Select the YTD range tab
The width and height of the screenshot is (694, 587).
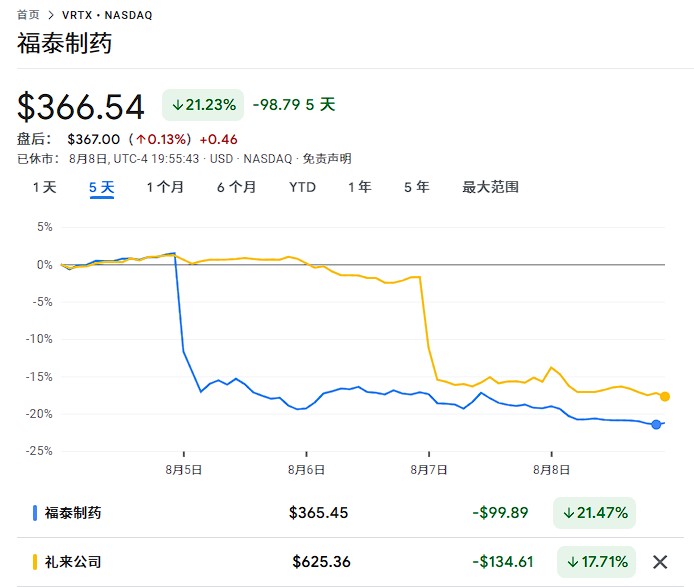303,187
